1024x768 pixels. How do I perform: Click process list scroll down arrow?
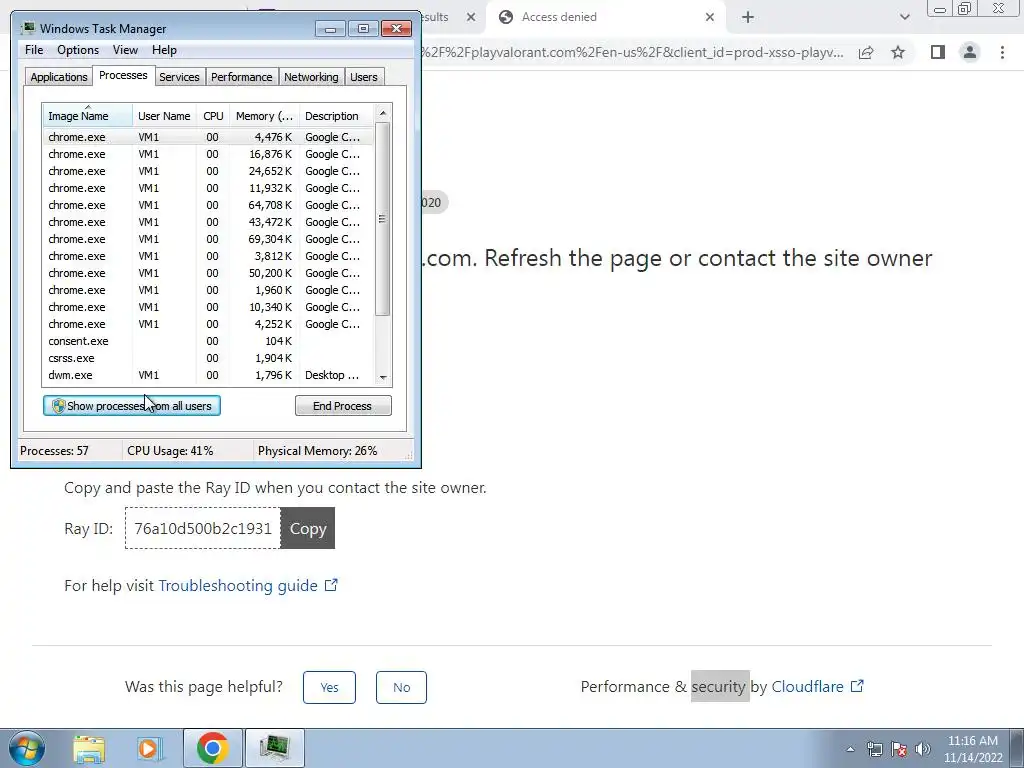383,377
